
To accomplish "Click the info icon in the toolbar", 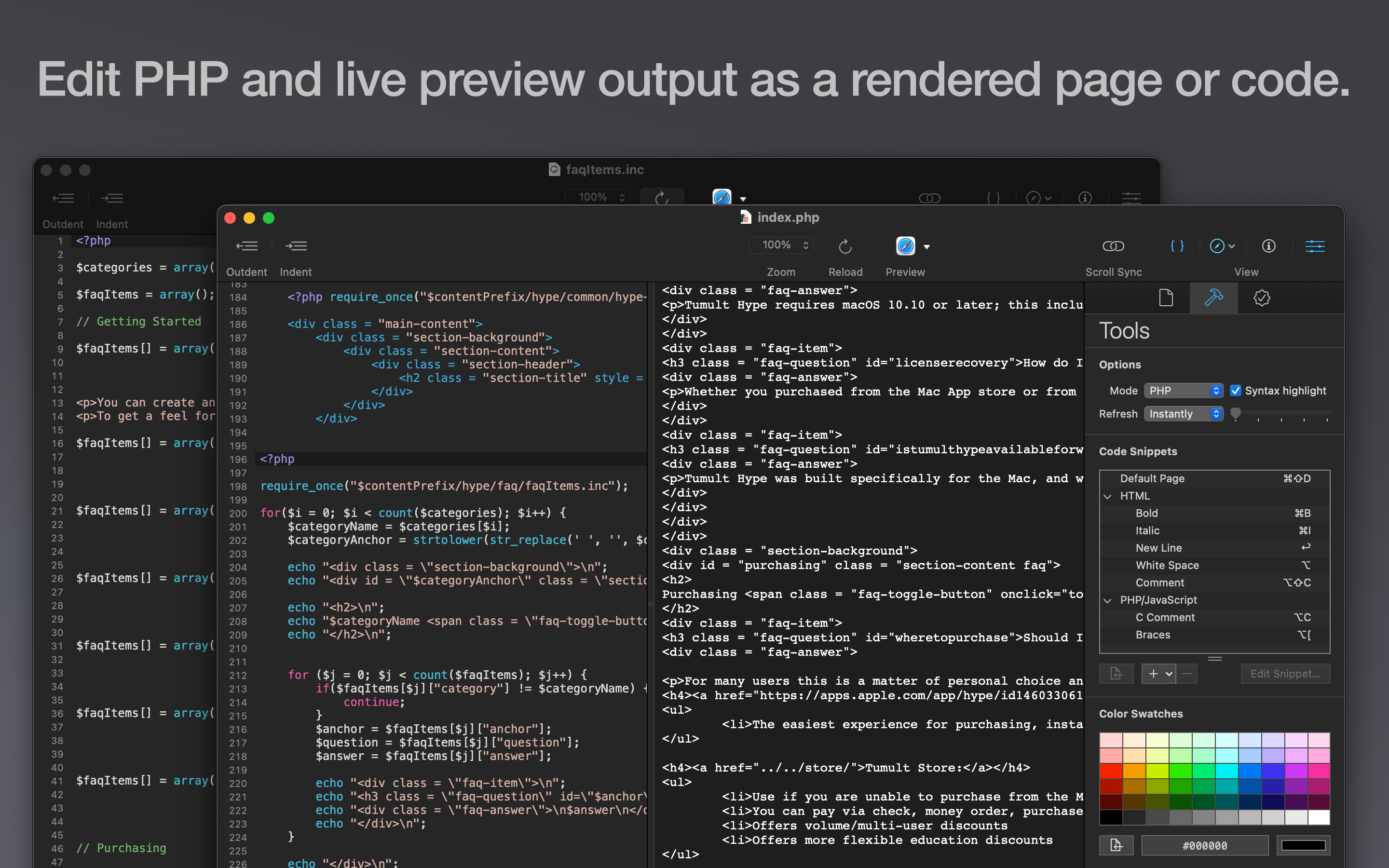I will click(1268, 246).
